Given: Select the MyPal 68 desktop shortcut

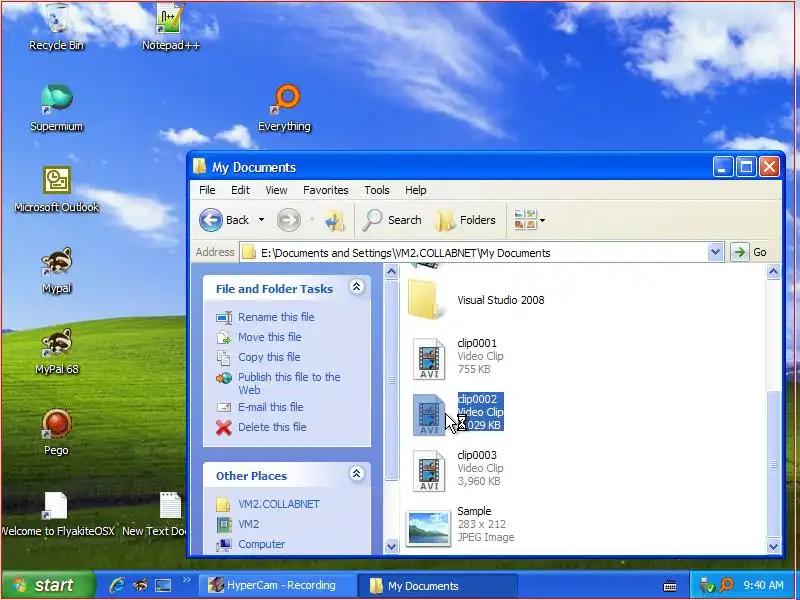Looking at the screenshot, I should pos(57,351).
